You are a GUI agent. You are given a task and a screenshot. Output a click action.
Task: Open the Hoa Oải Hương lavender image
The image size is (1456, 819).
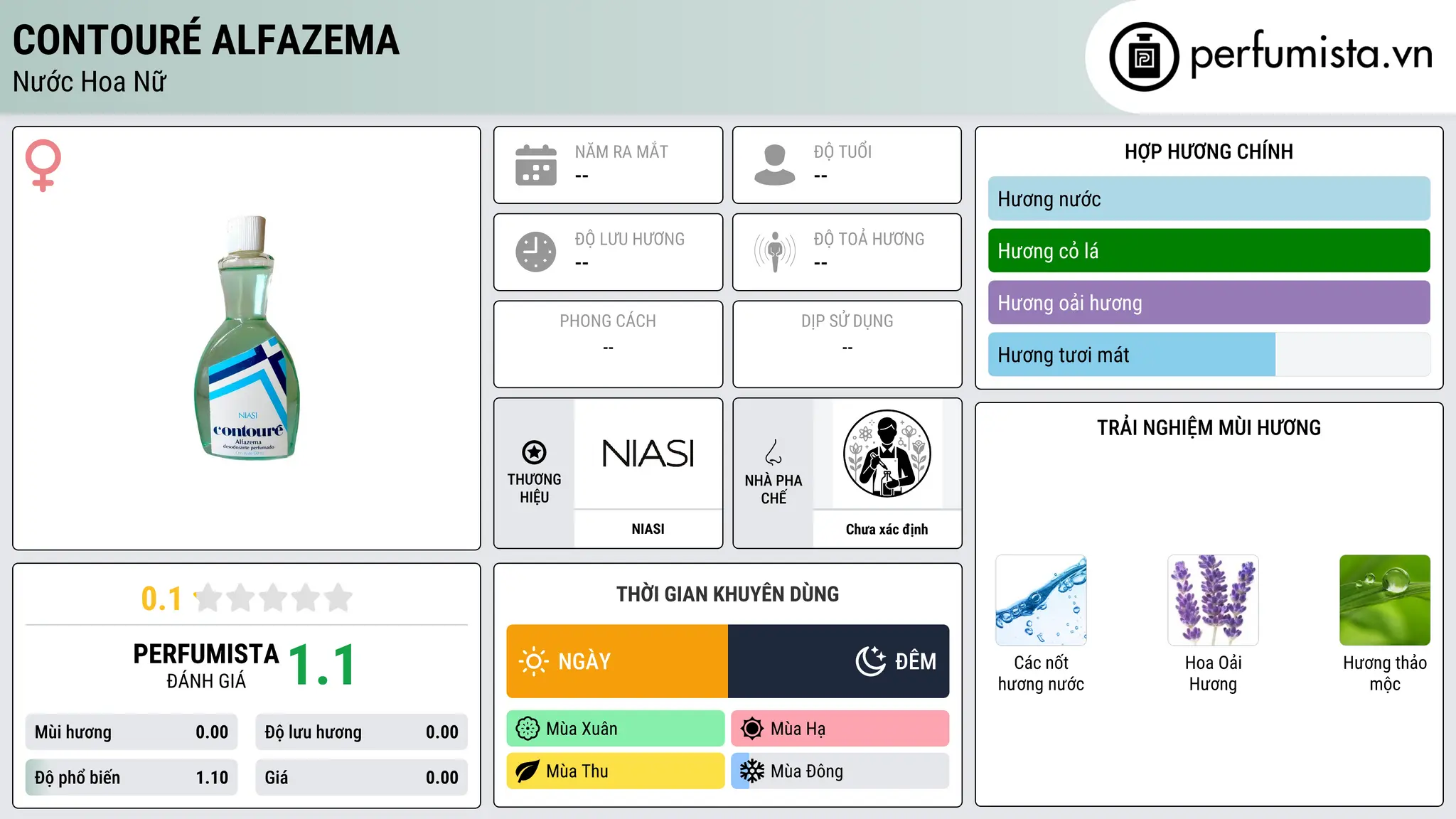pos(1214,600)
